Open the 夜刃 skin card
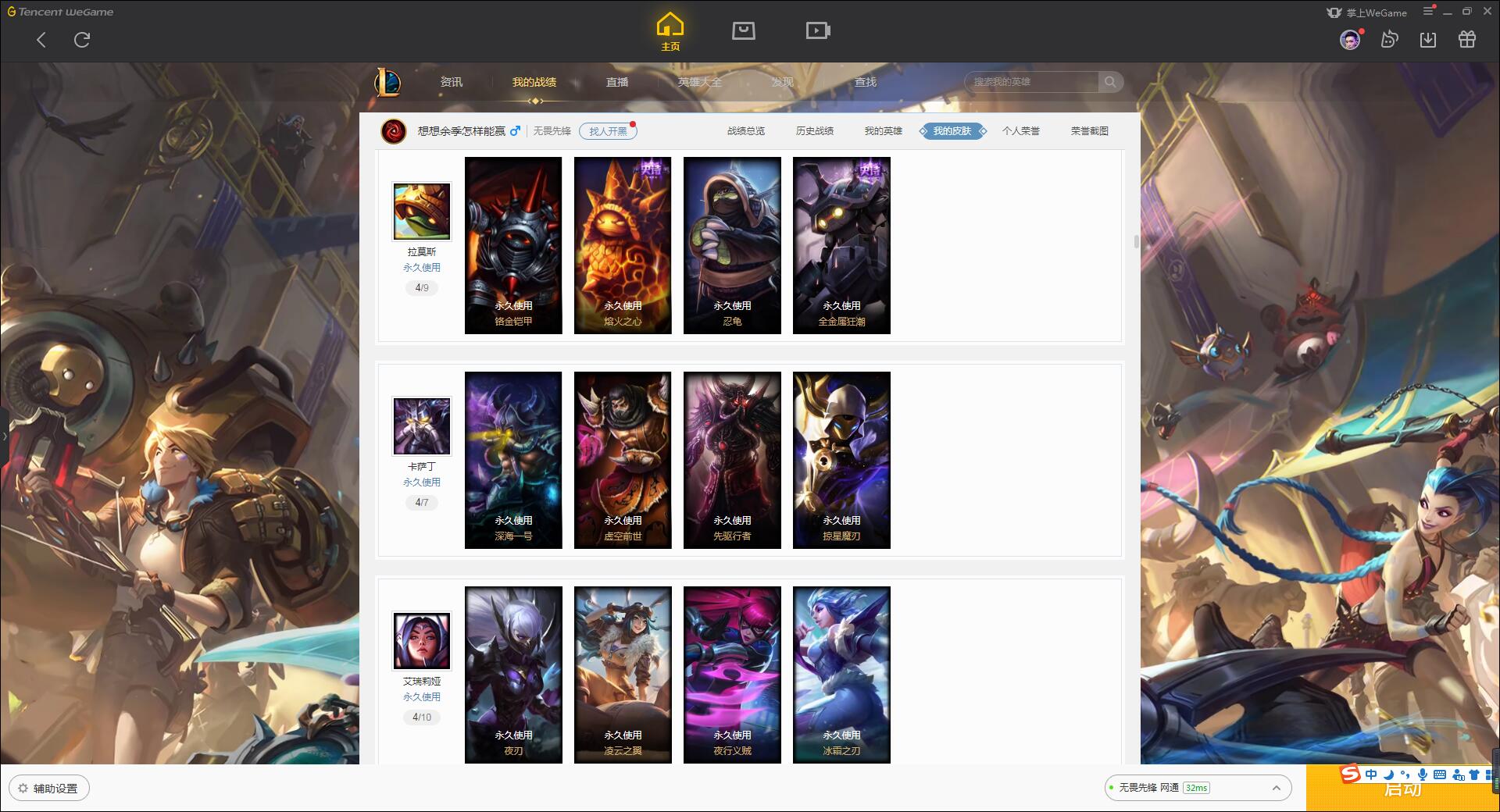 click(x=513, y=675)
